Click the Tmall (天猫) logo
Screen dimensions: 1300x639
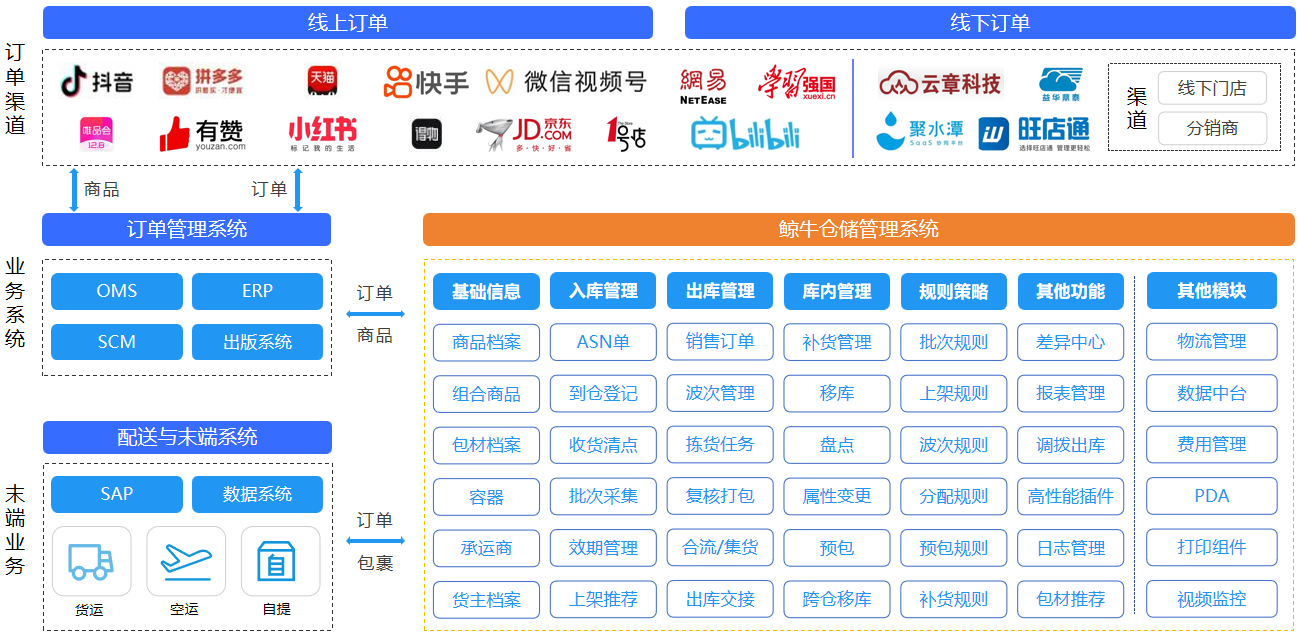(x=321, y=81)
